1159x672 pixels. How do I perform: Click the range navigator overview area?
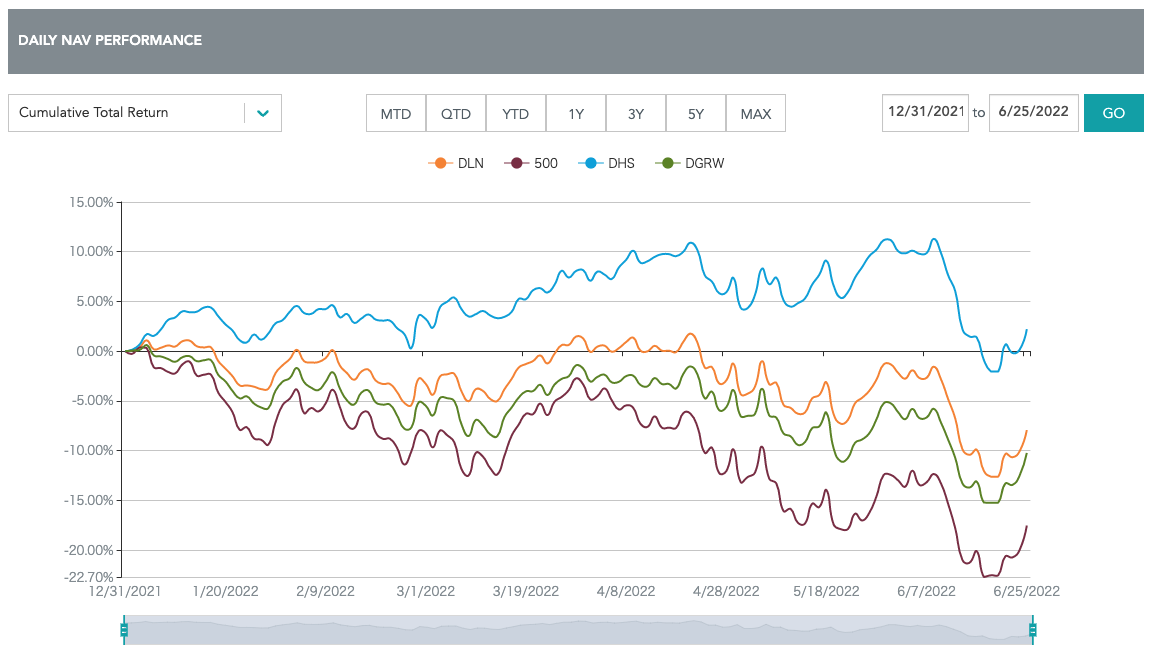pyautogui.click(x=578, y=630)
